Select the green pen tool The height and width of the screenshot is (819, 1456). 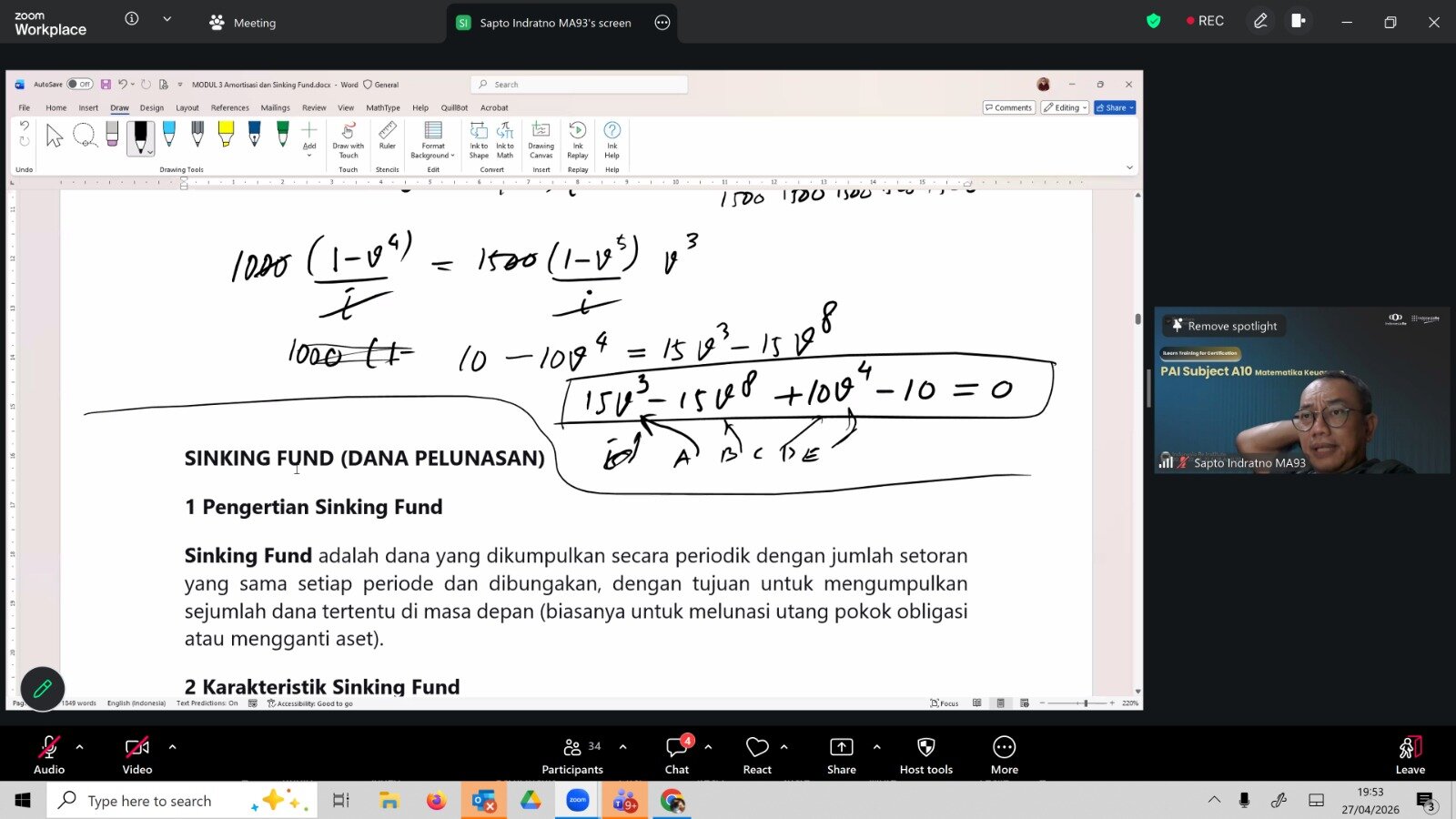pos(283,135)
